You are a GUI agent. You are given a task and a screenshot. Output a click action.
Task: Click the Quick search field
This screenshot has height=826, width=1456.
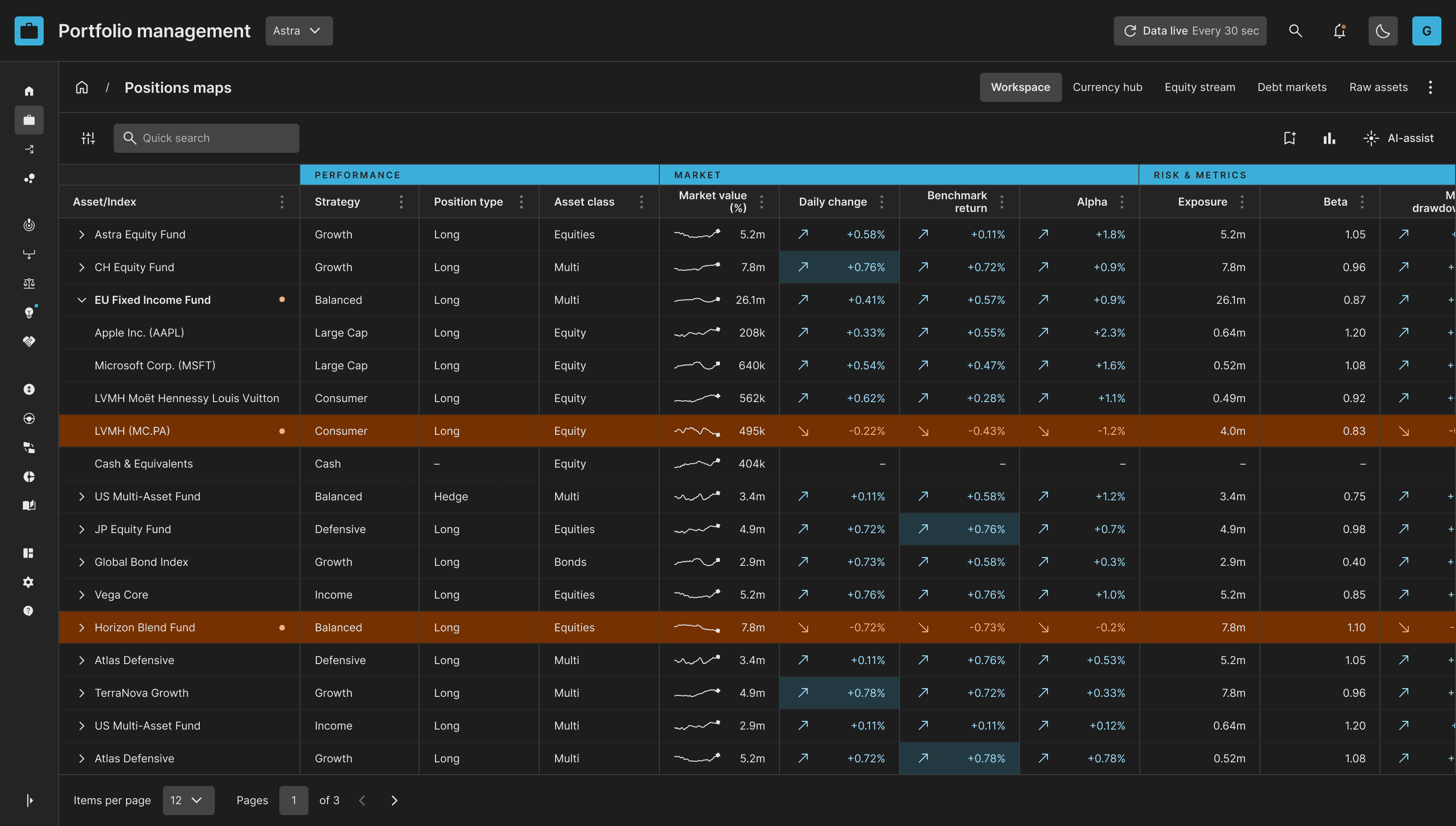[x=206, y=138]
